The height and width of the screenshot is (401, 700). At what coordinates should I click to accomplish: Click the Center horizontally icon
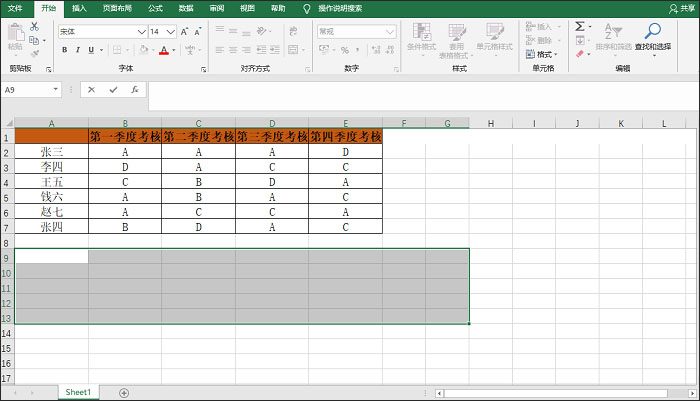(x=233, y=50)
